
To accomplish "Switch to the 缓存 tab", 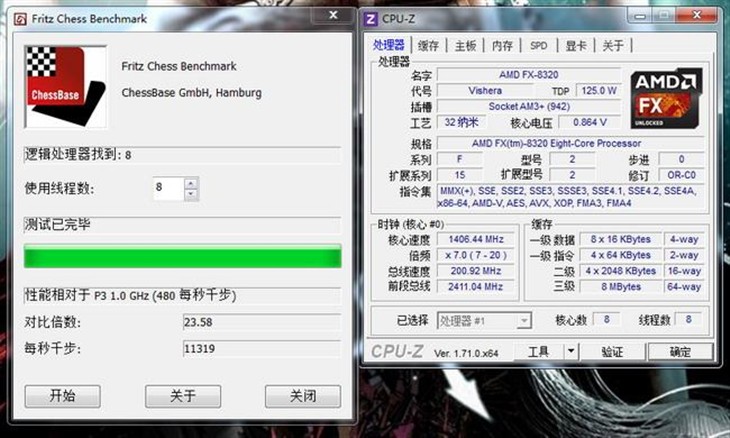I will pos(428,46).
